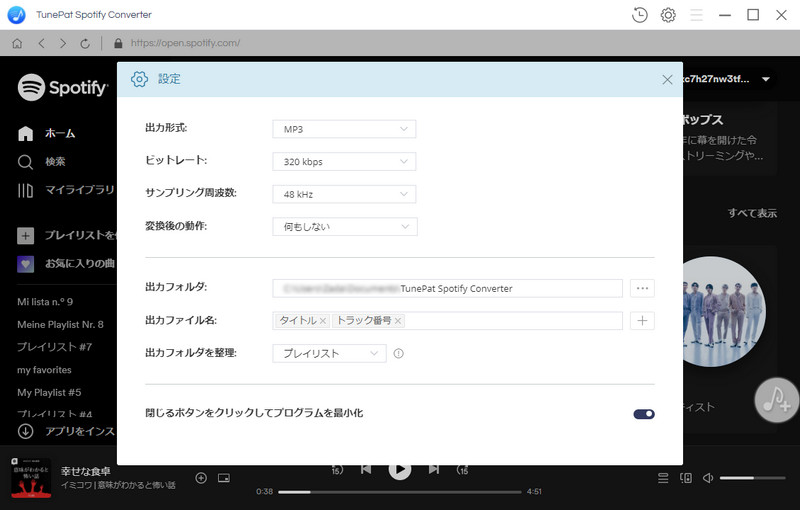Open podcast link イミコワ under song title
Image resolution: width=800 pixels, height=510 pixels.
(118, 485)
